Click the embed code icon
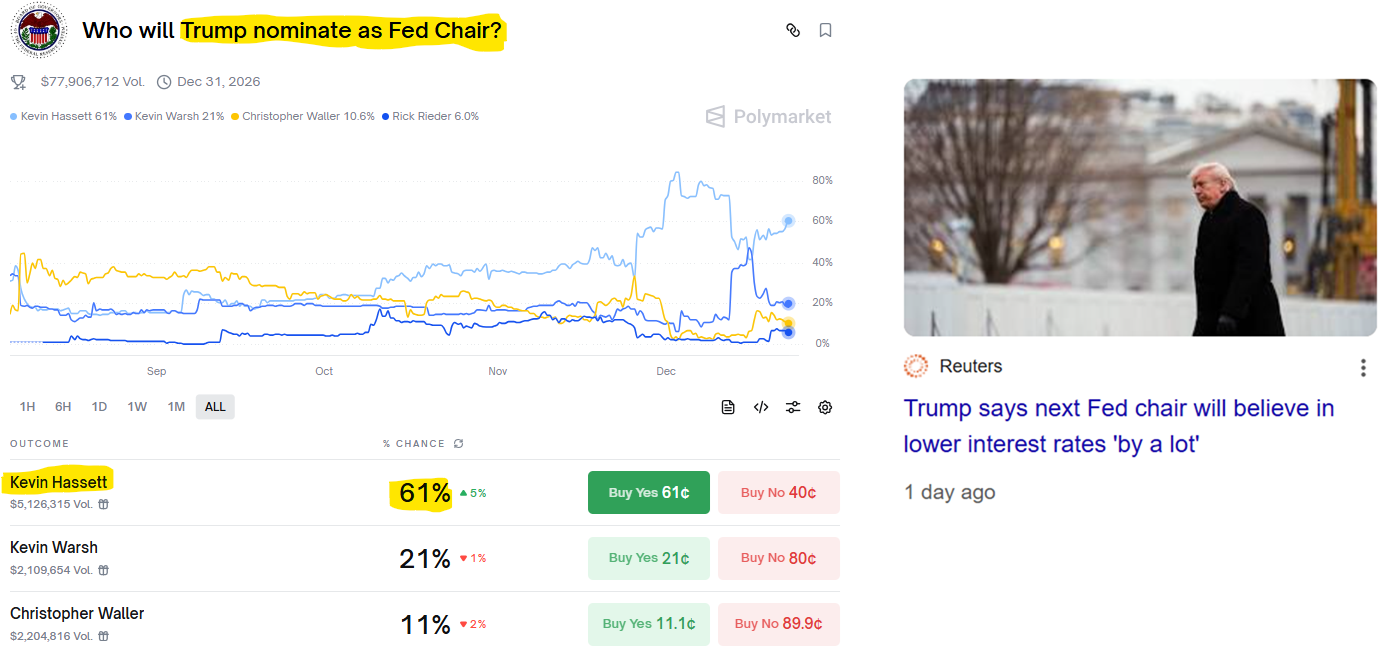This screenshot has width=1389, height=654. pyautogui.click(x=761, y=407)
